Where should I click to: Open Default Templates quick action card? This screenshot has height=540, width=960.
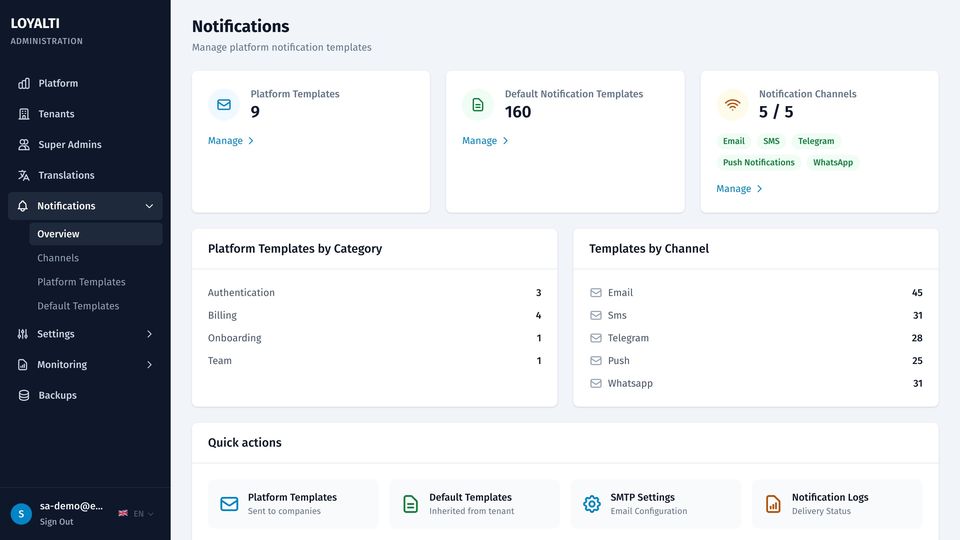pos(474,504)
